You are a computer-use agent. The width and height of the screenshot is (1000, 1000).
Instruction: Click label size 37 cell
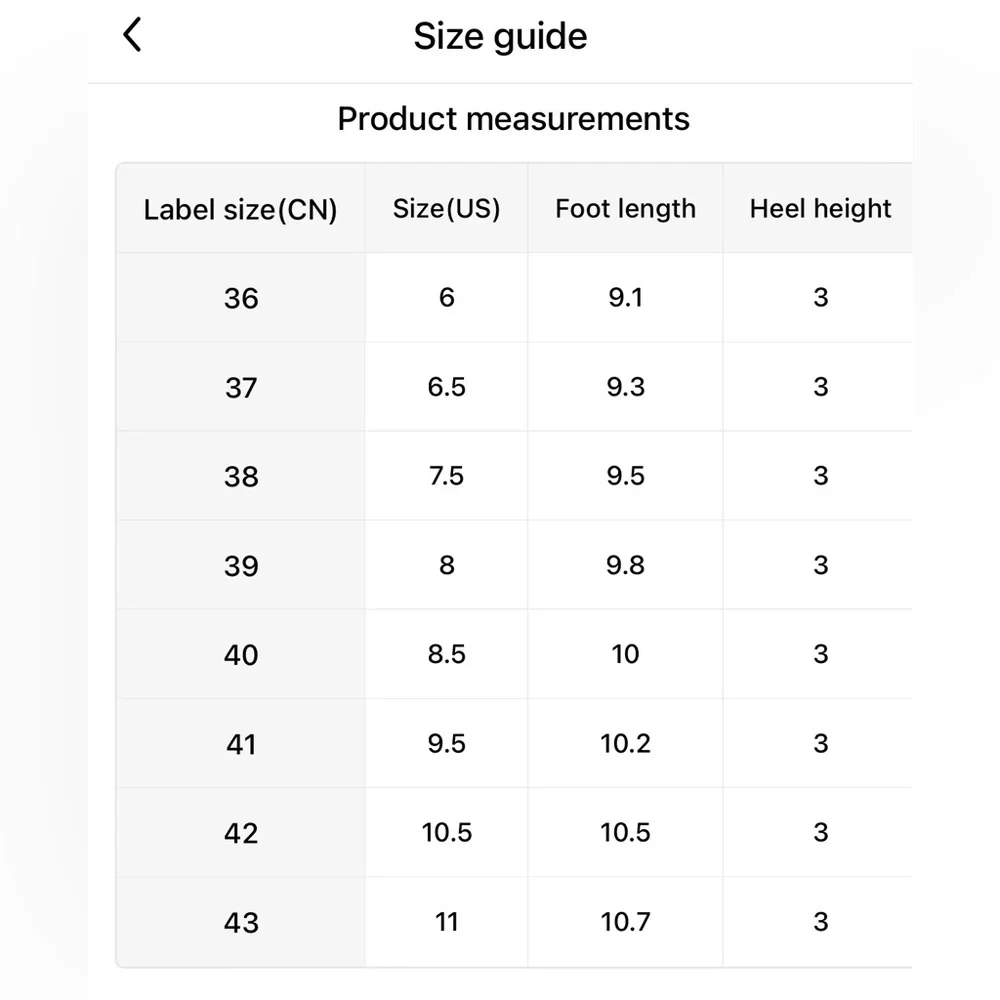coord(241,387)
